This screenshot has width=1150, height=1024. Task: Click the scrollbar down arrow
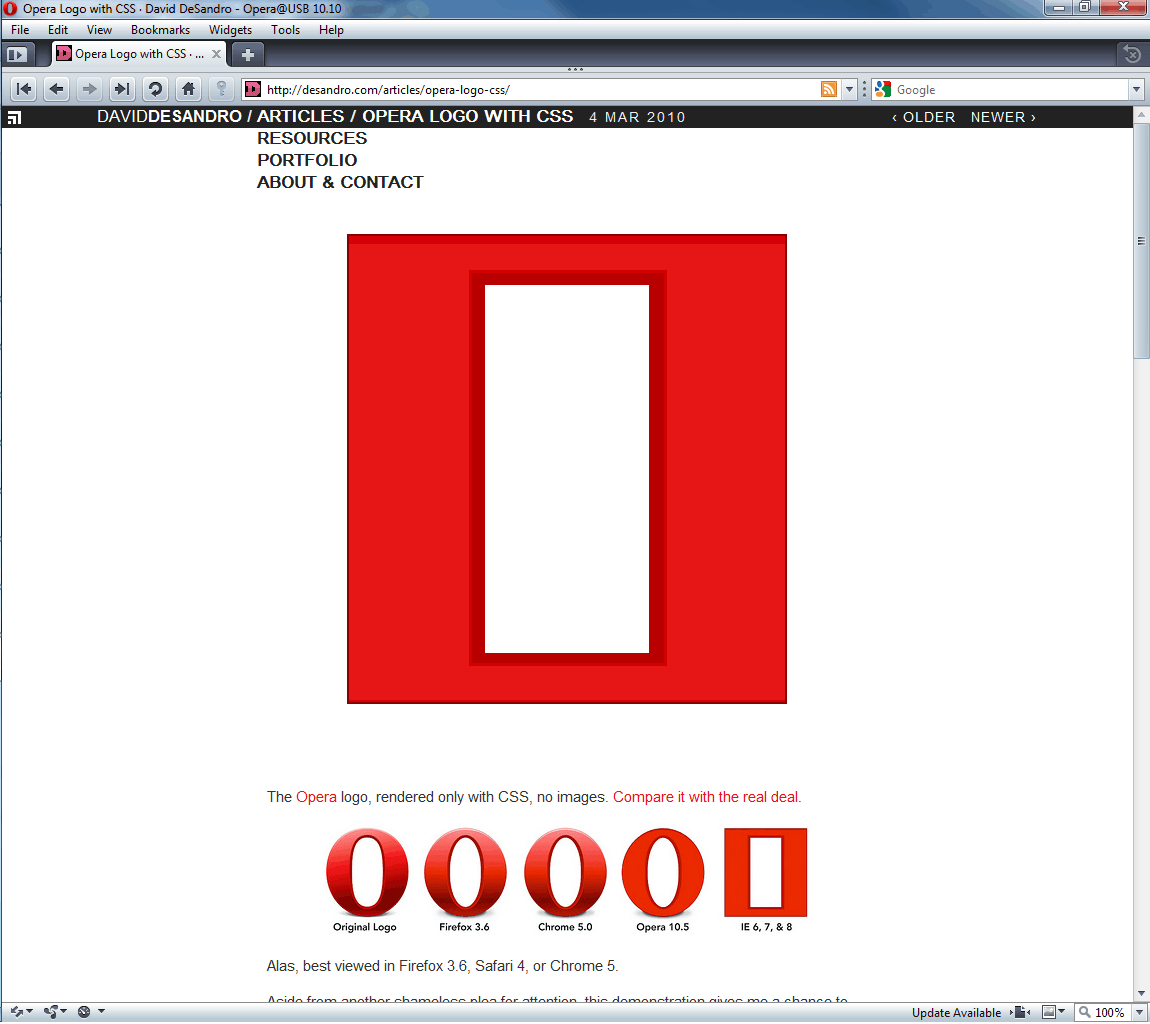click(1140, 994)
